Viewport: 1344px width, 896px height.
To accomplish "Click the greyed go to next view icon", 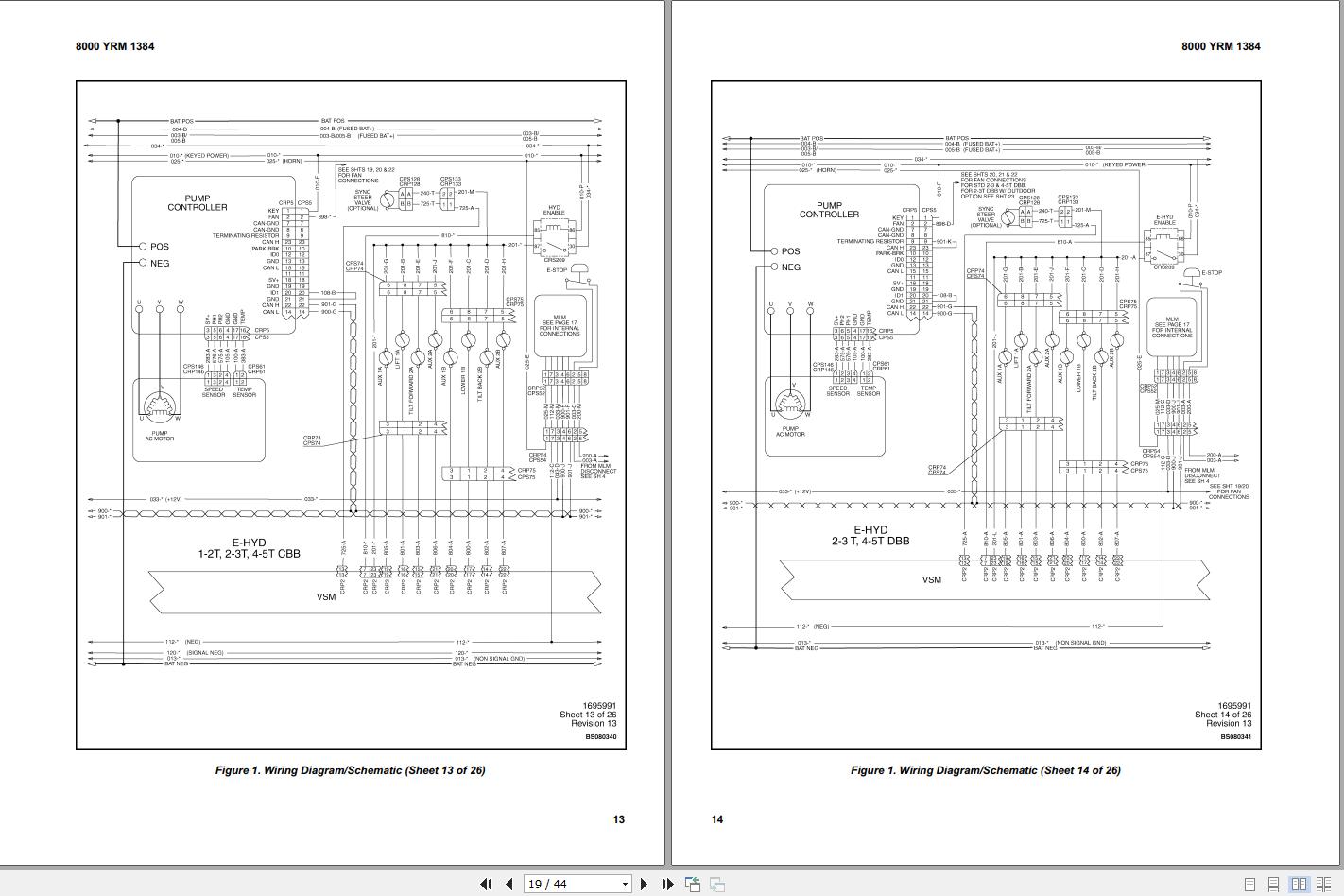I will tap(717, 884).
